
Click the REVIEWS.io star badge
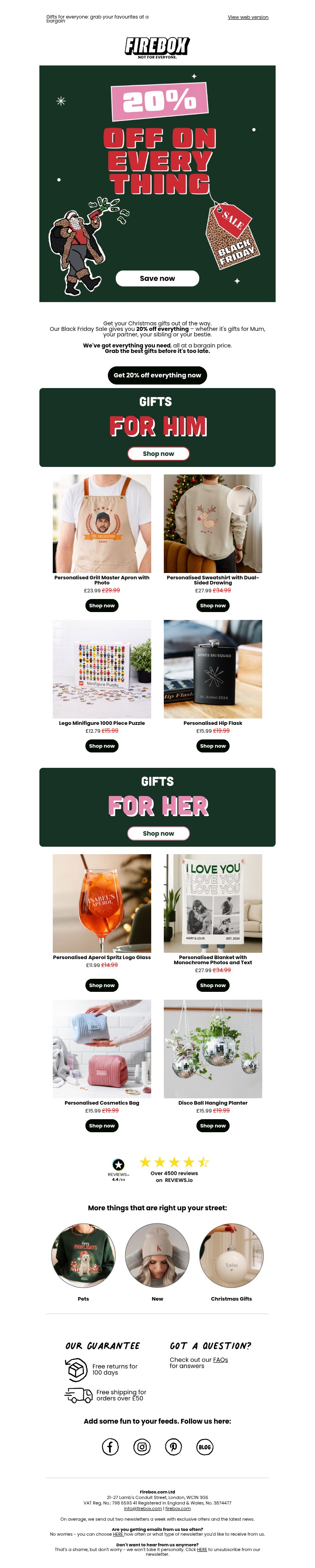[x=119, y=1168]
